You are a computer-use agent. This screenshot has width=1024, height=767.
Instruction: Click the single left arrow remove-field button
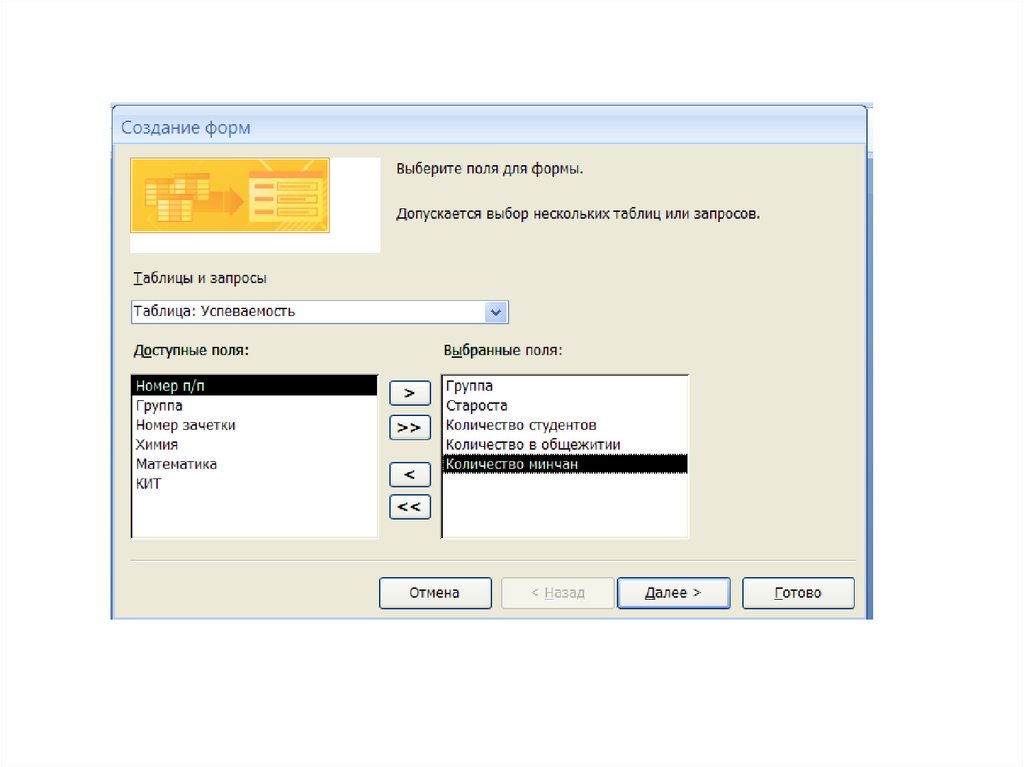point(409,474)
